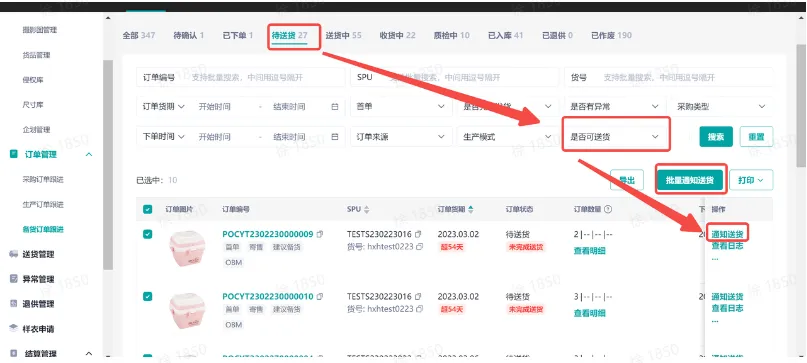
Task: Click 查看日志 for order POCYT2302230000010
Action: [727, 308]
